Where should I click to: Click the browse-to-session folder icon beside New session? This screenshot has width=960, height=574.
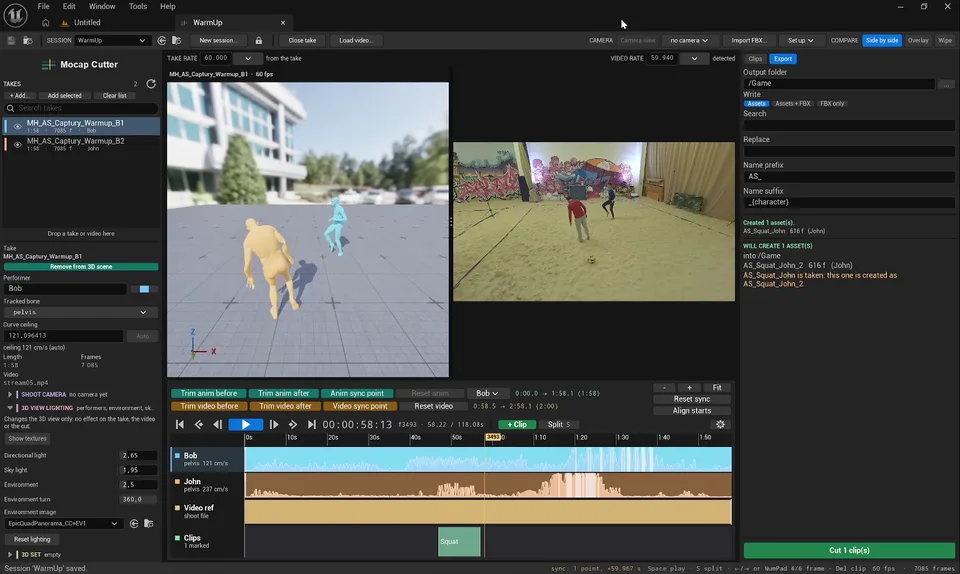[176, 40]
